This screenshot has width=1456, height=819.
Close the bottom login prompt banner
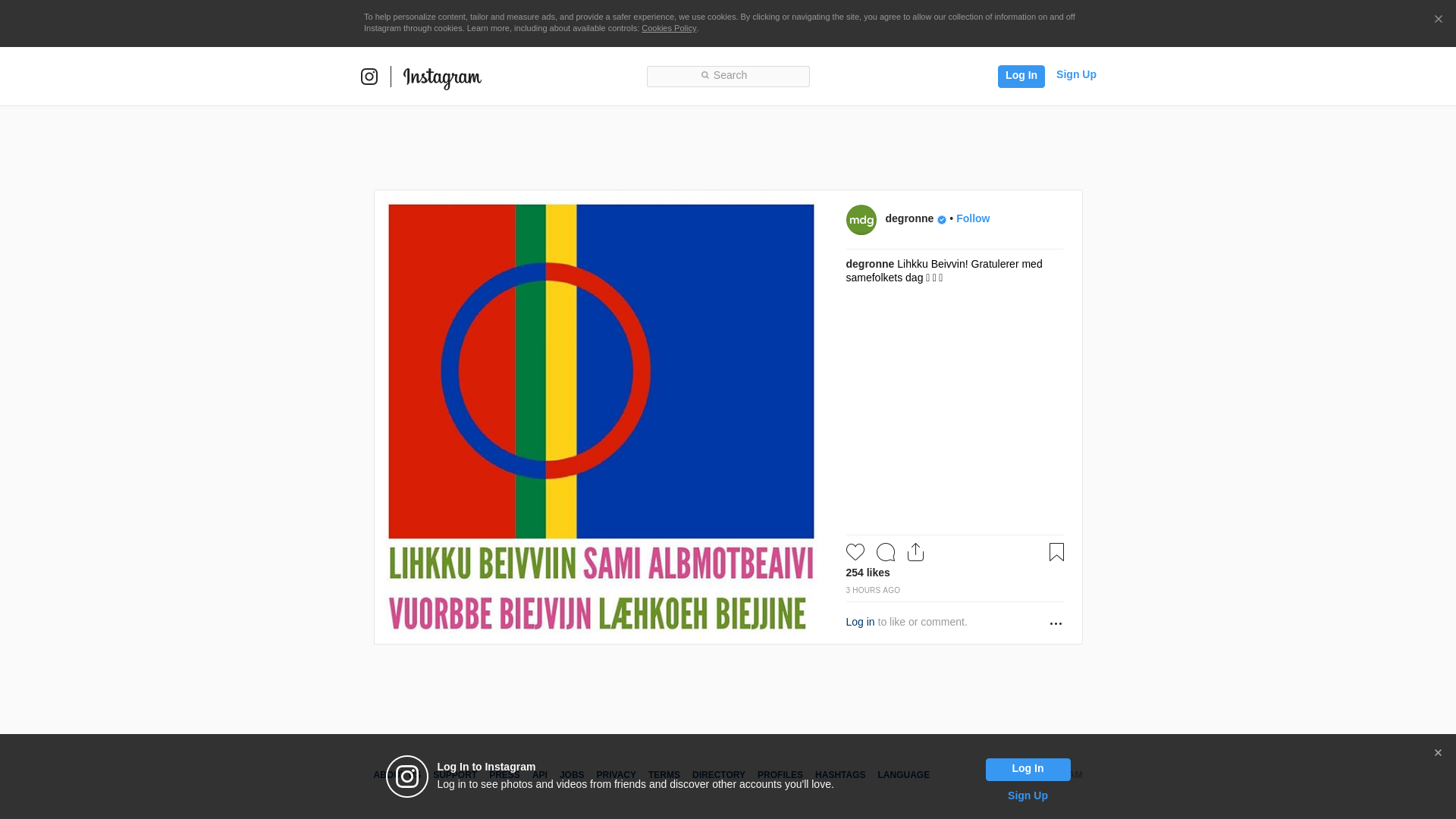(1438, 753)
